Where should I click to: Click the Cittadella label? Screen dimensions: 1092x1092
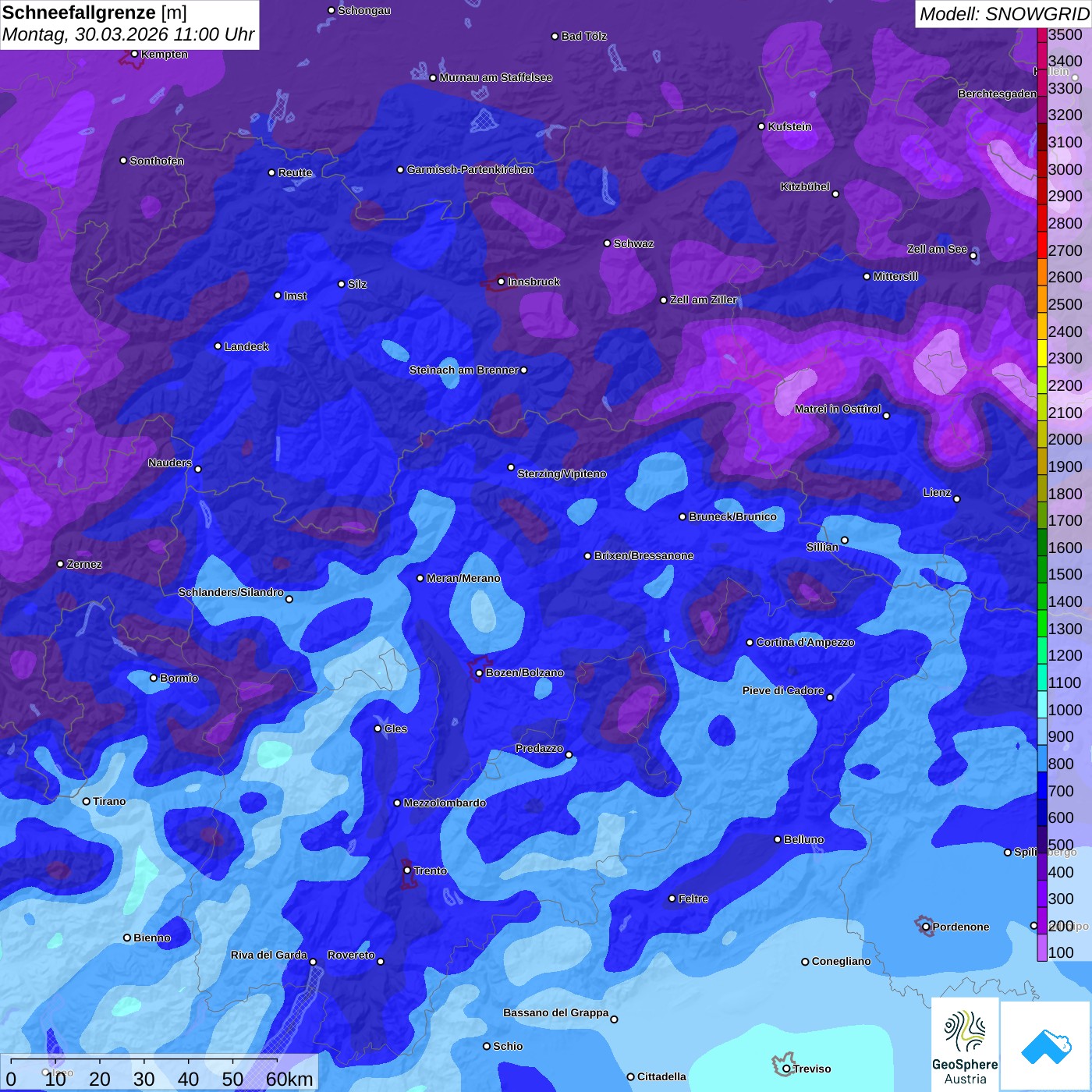pyautogui.click(x=661, y=1076)
